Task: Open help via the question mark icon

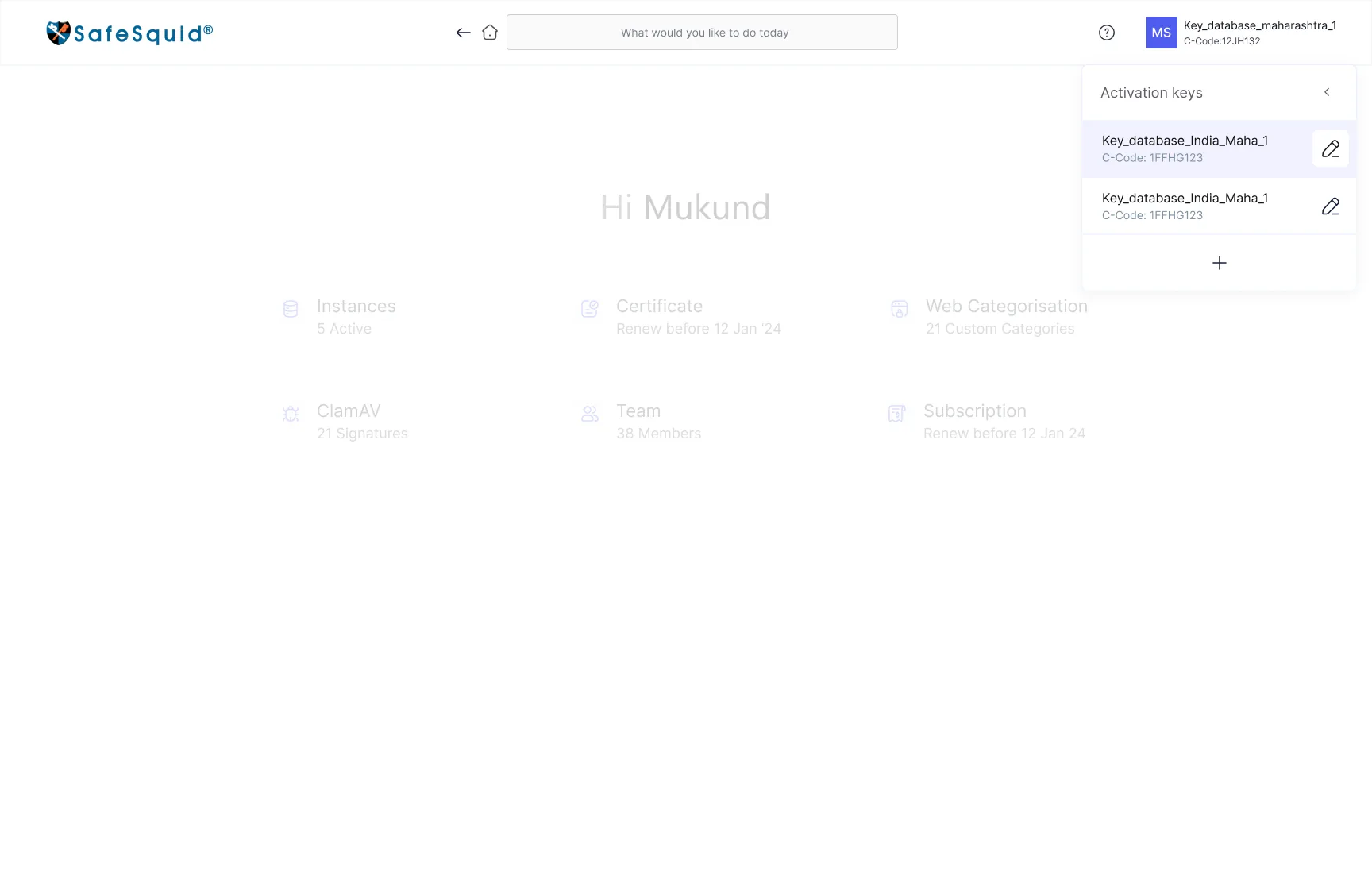Action: (1107, 33)
